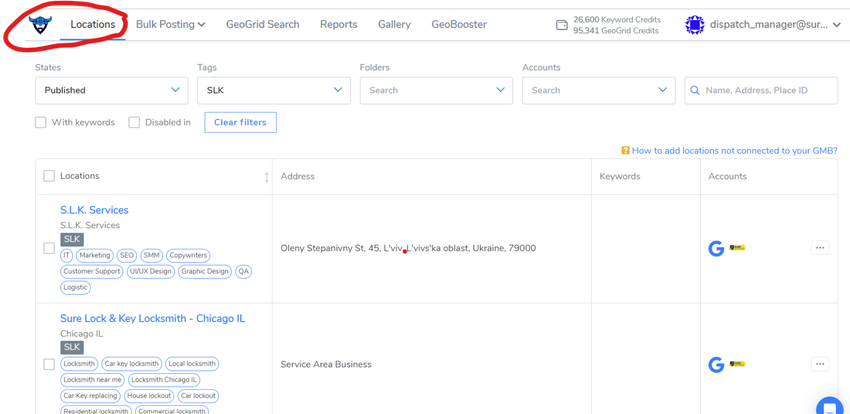This screenshot has width=850, height=414.
Task: Click the Address column header
Action: click(298, 176)
